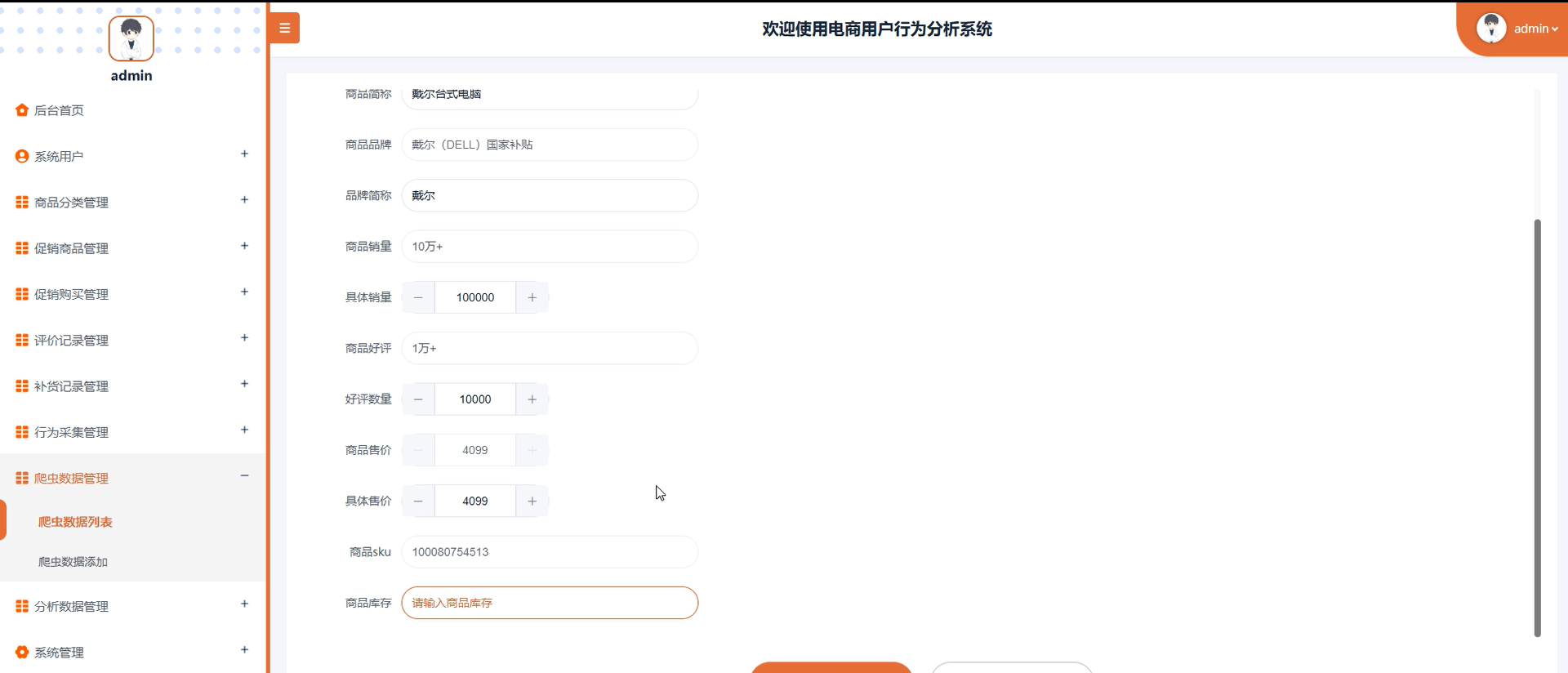Open the 评价记录管理 menu label
This screenshot has width=1568, height=673.
[71, 341]
